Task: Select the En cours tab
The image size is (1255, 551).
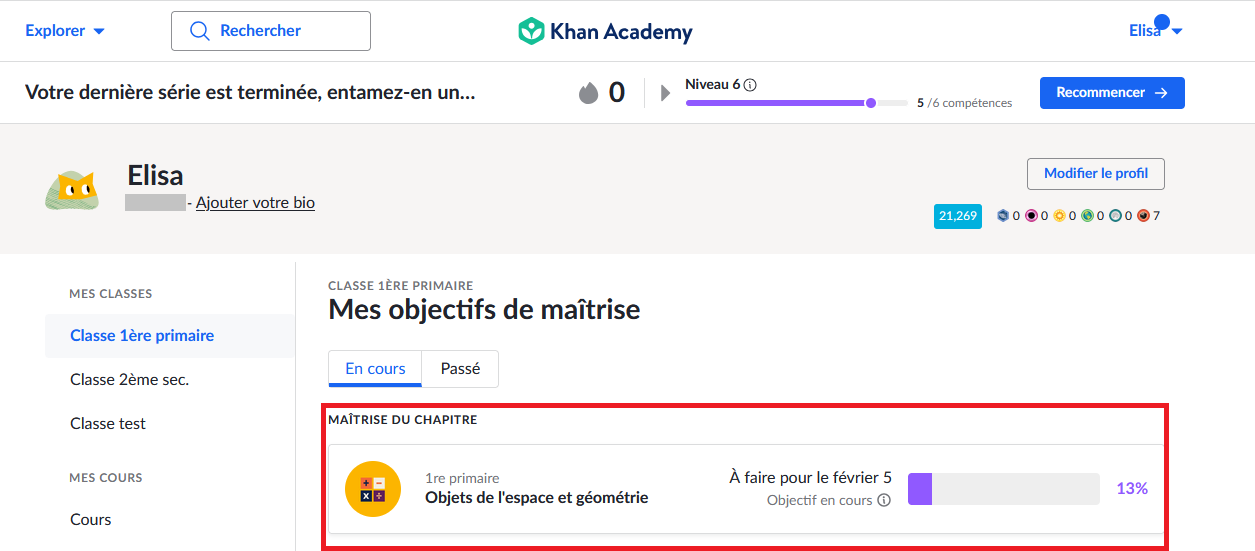Action: tap(375, 369)
